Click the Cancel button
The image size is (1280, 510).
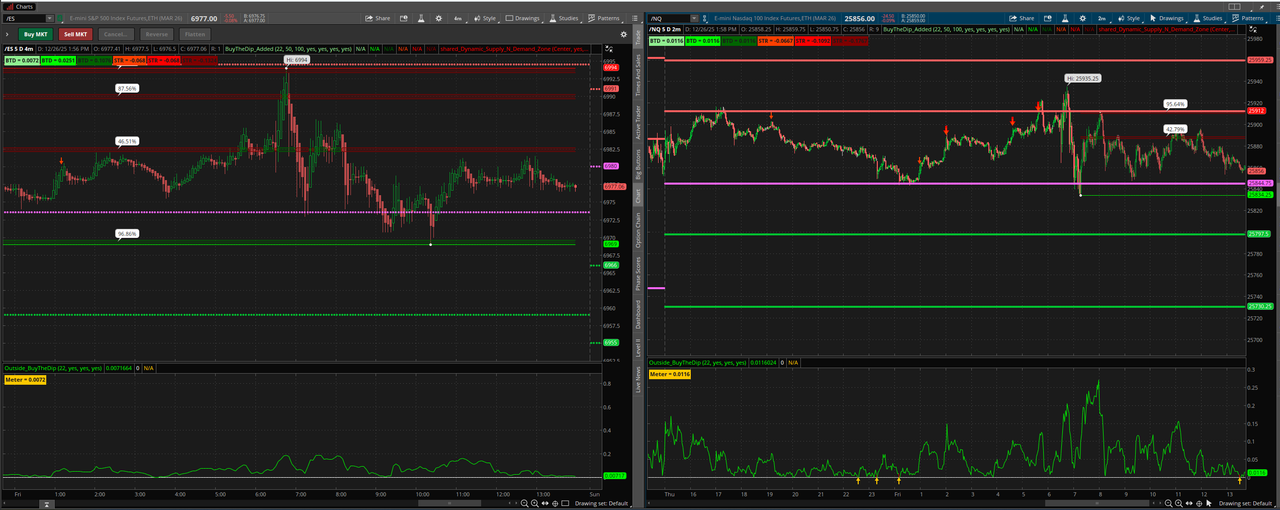pos(116,34)
